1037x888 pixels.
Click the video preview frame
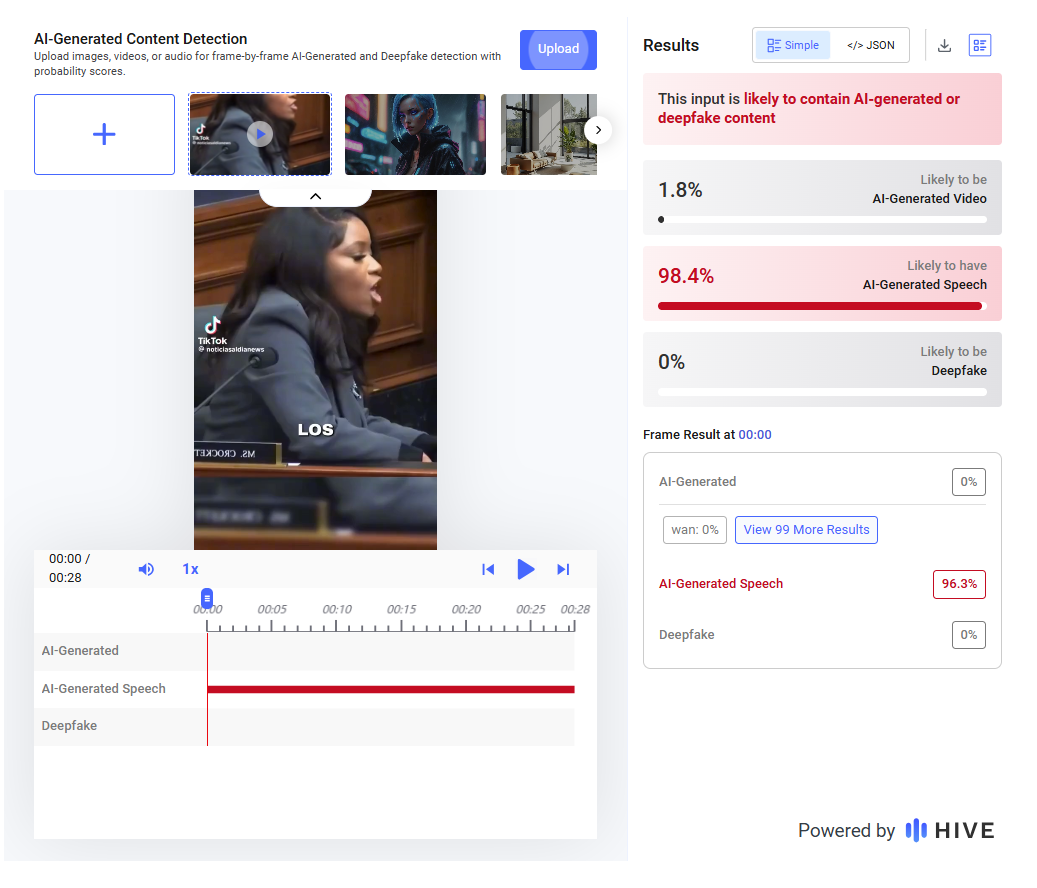[315, 370]
